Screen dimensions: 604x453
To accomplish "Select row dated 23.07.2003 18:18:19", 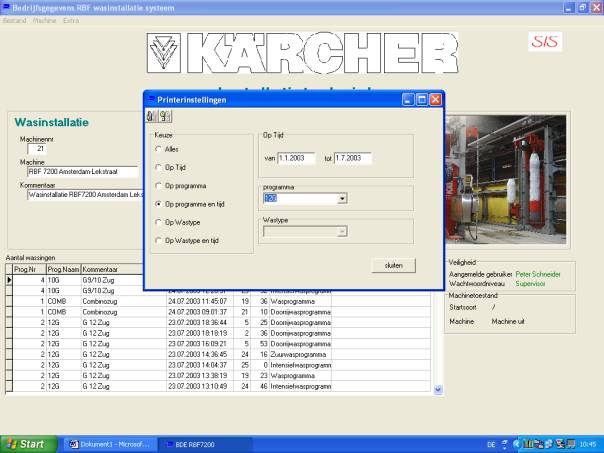I will (218, 333).
